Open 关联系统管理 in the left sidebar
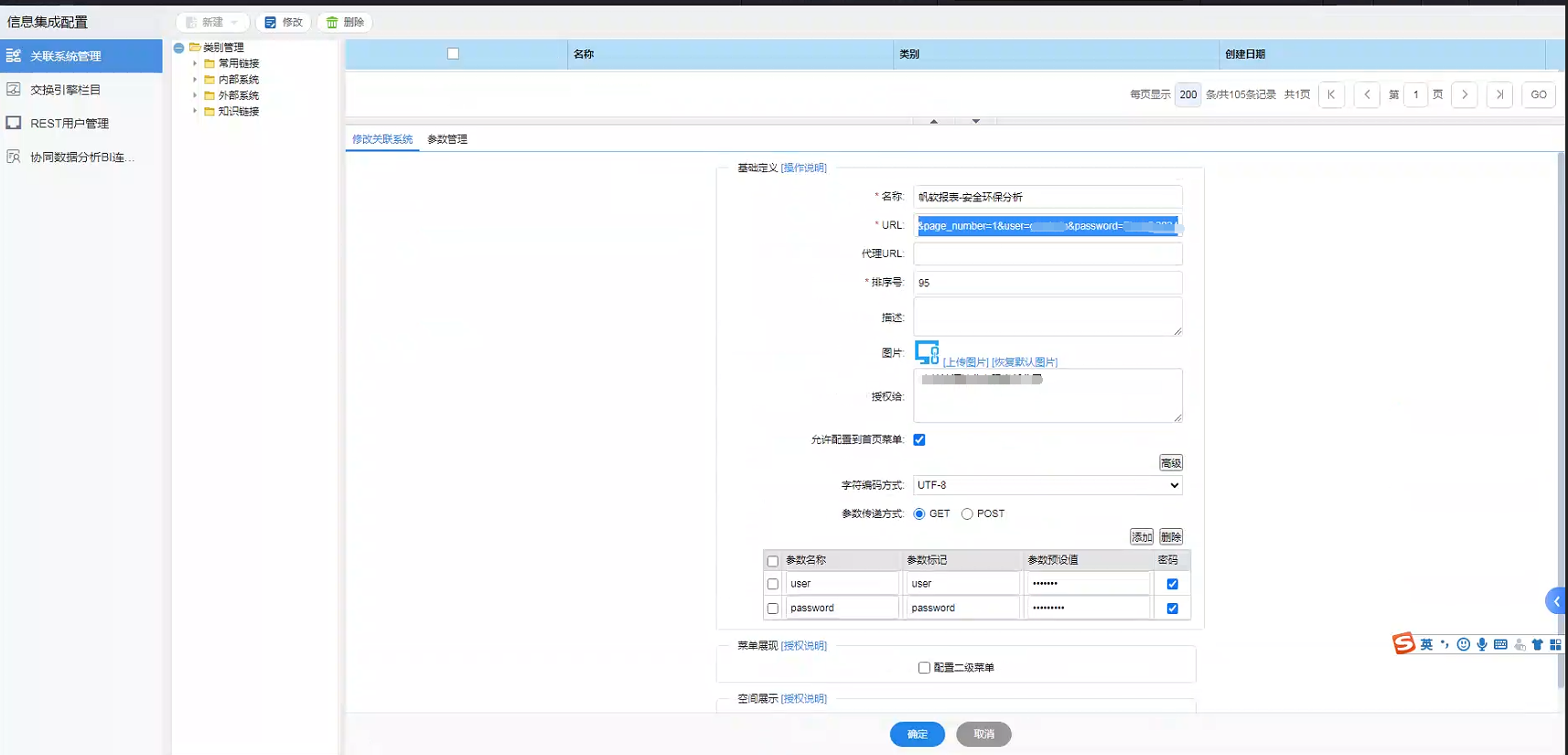This screenshot has height=755, width=1568. (81, 56)
